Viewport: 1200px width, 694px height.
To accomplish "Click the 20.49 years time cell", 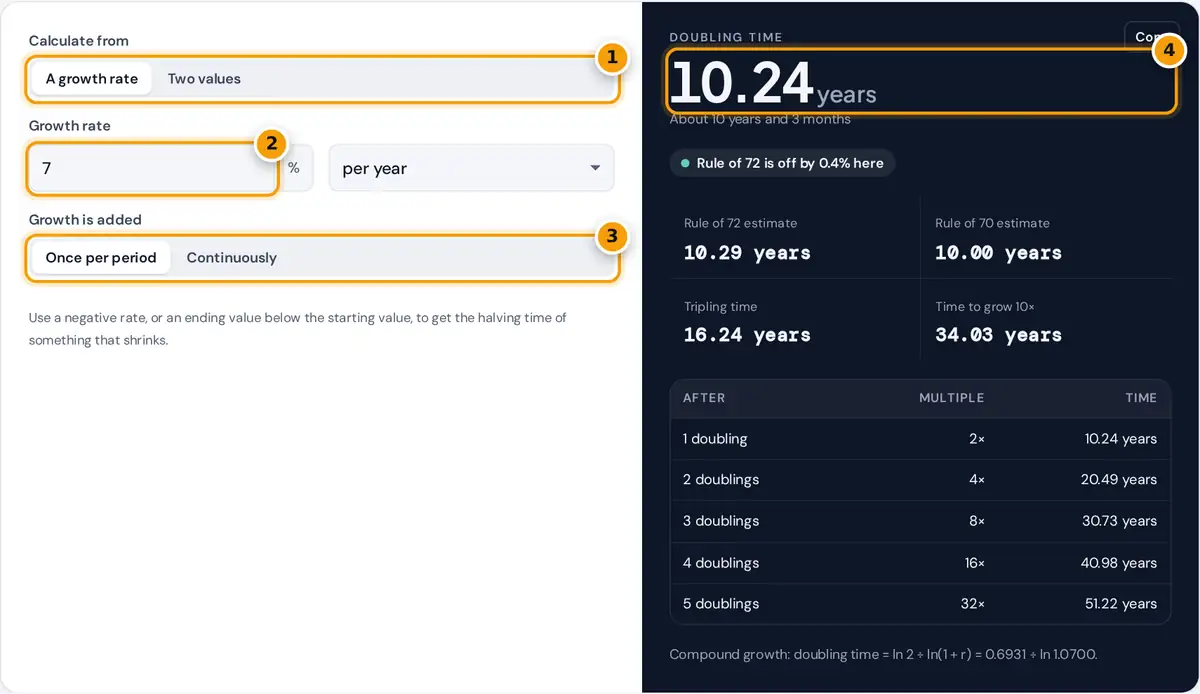I will click(x=1118, y=480).
